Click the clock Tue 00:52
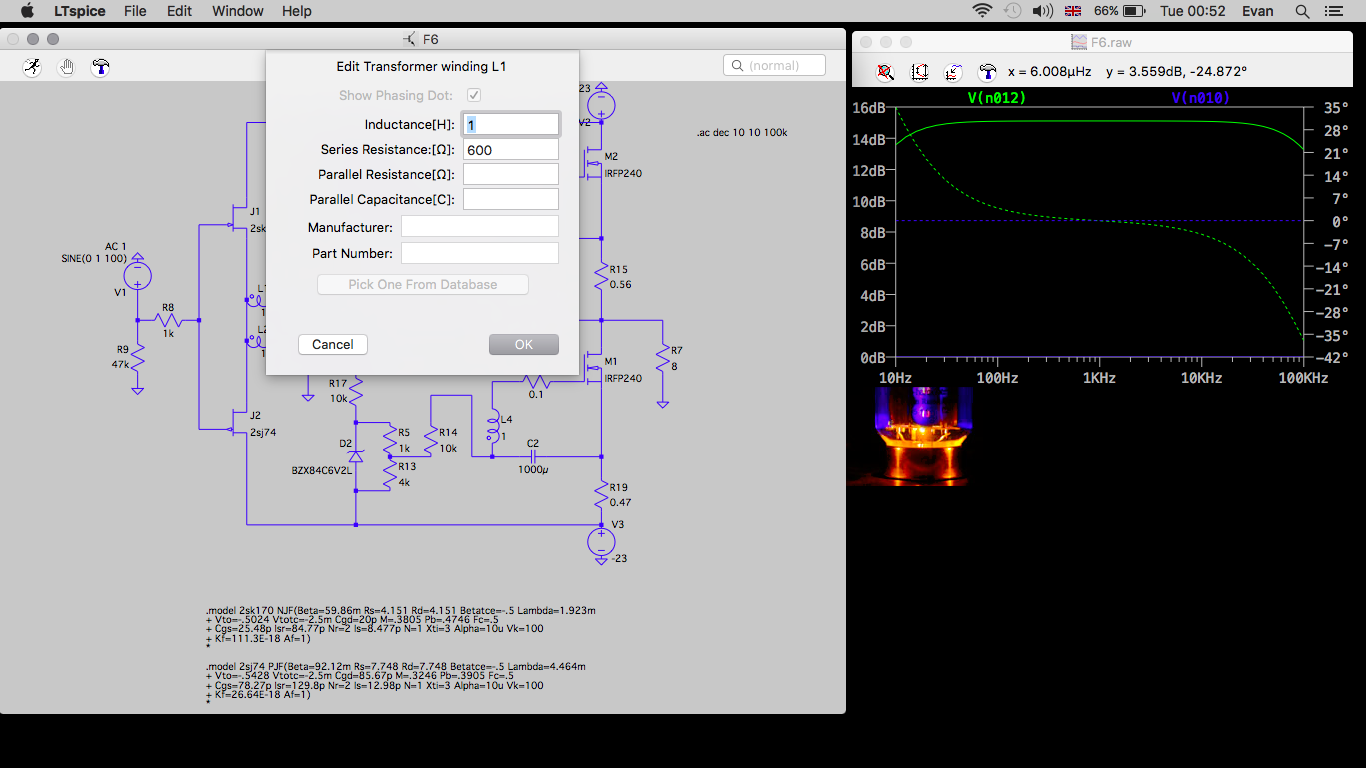 click(x=1192, y=11)
